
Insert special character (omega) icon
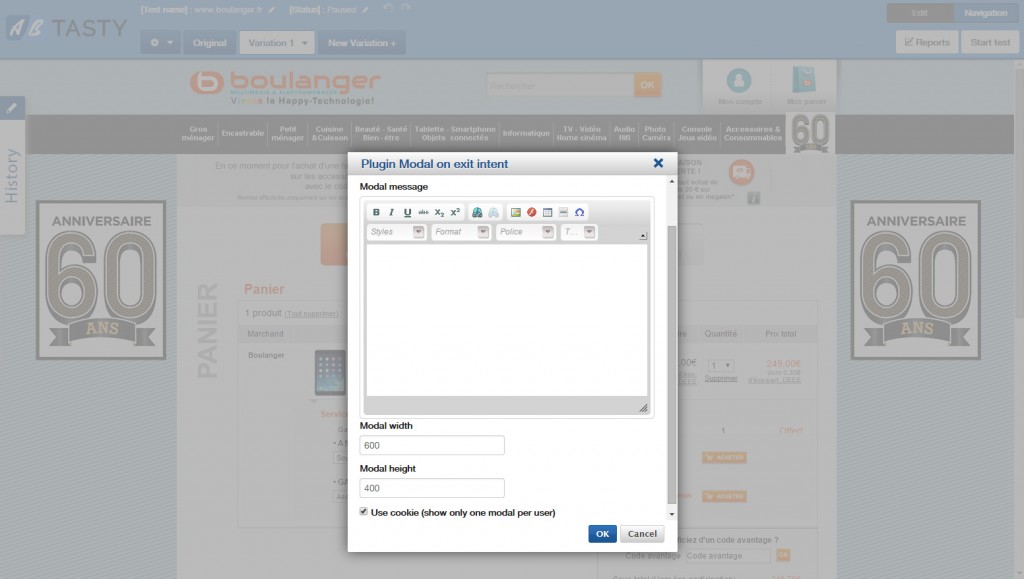click(x=579, y=212)
